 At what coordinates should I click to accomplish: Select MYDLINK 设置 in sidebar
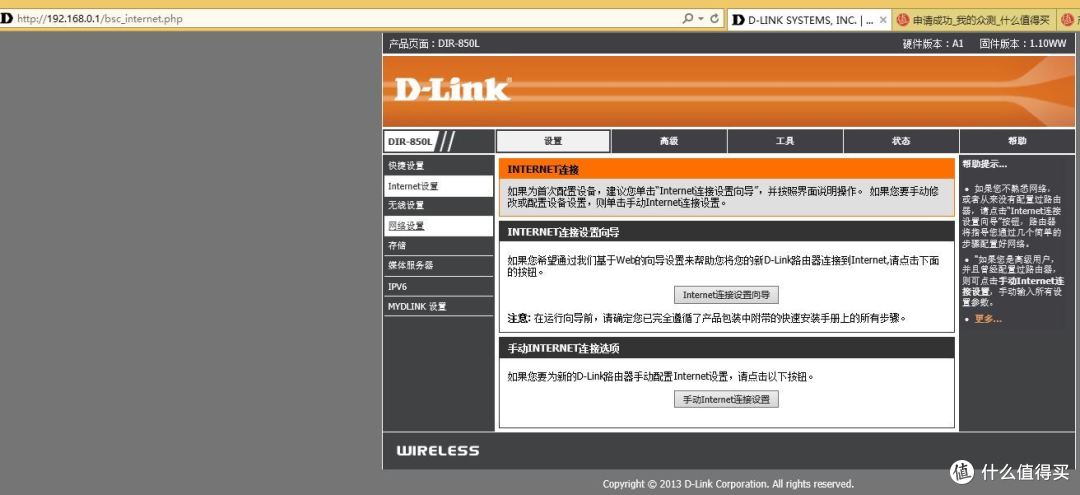pos(438,306)
